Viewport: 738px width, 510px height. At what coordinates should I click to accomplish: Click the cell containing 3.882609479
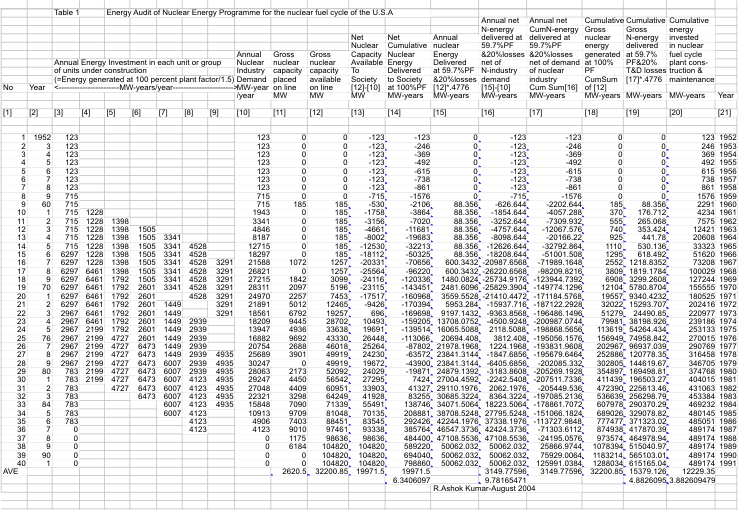coord(691,480)
